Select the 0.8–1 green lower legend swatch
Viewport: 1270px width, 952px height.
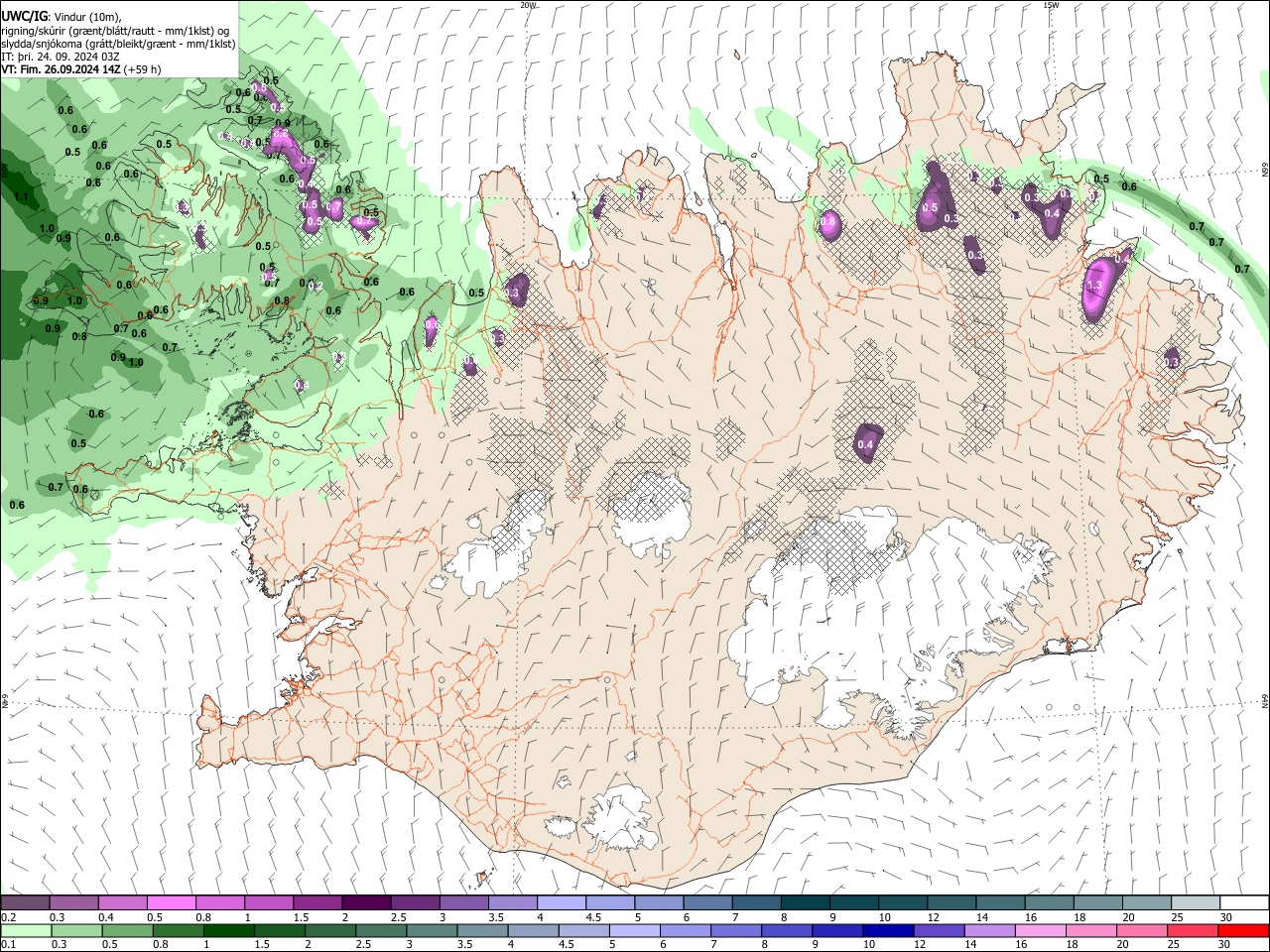coord(178,931)
